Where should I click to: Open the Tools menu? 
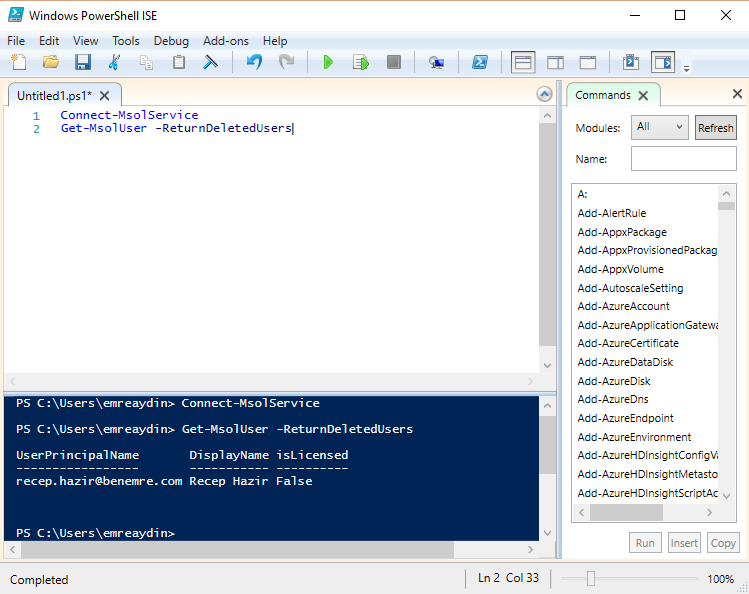(x=126, y=41)
